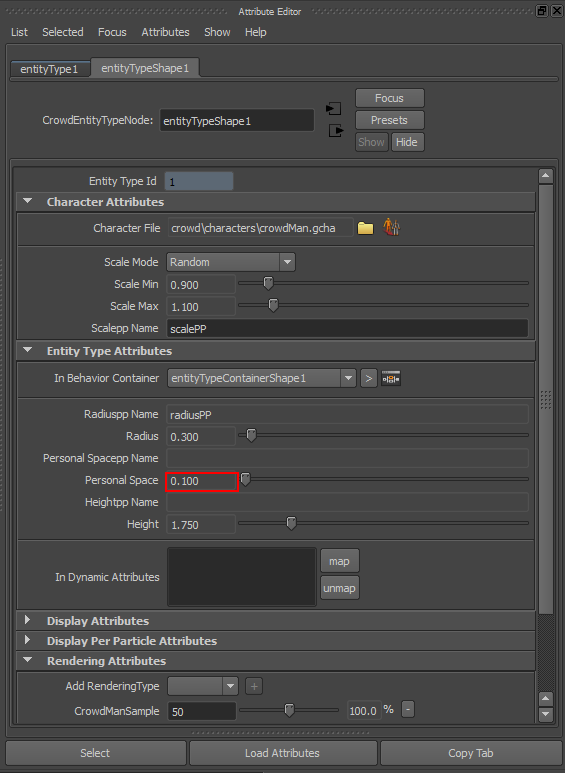Click the Presets button
This screenshot has width=565, height=773.
pyautogui.click(x=389, y=120)
